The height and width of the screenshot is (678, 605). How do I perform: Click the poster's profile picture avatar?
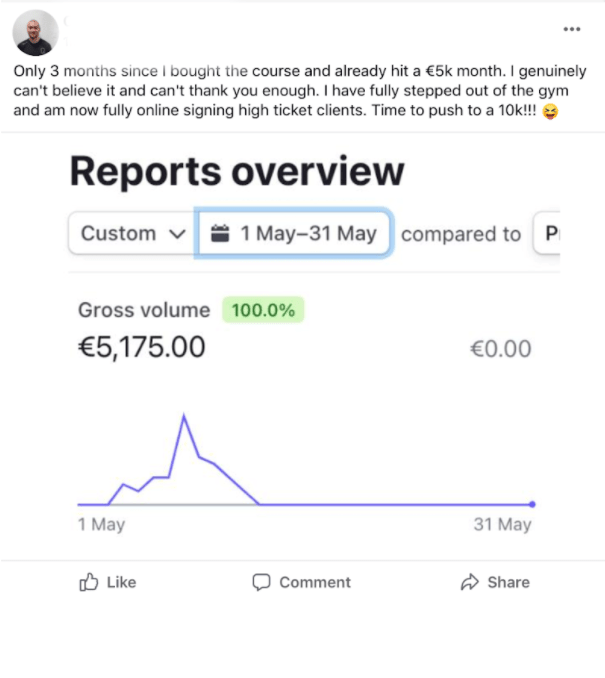click(35, 34)
